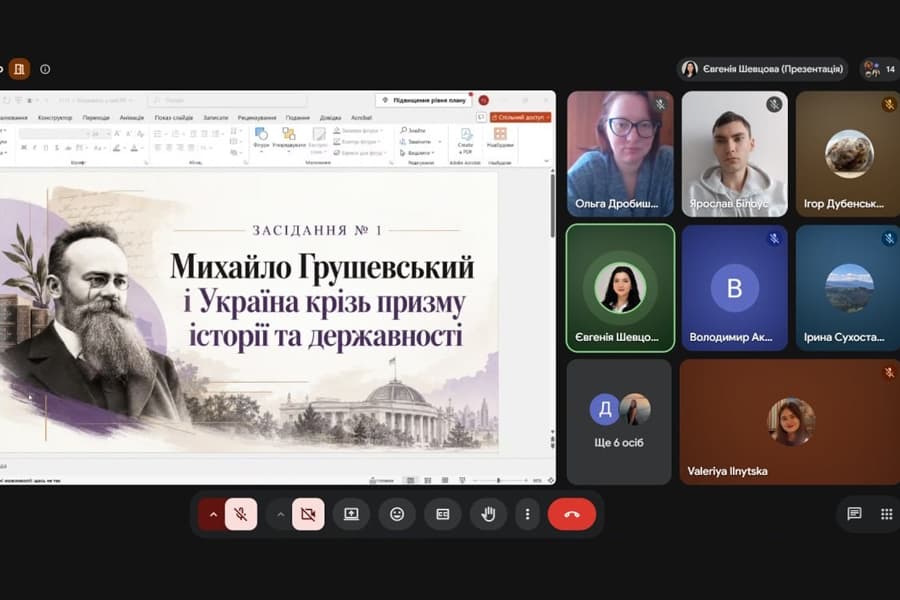Open the Рецензування ribbon tab
Viewport: 900px width, 600px height.
(257, 118)
